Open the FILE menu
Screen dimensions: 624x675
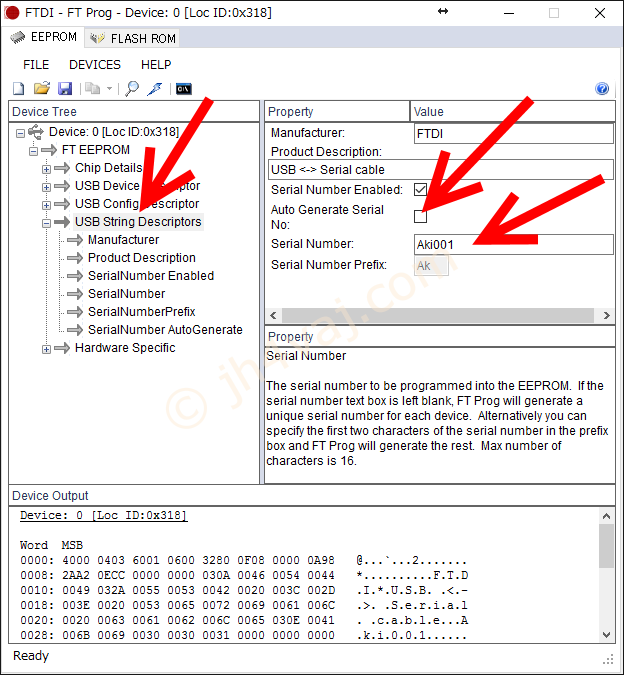[36, 65]
